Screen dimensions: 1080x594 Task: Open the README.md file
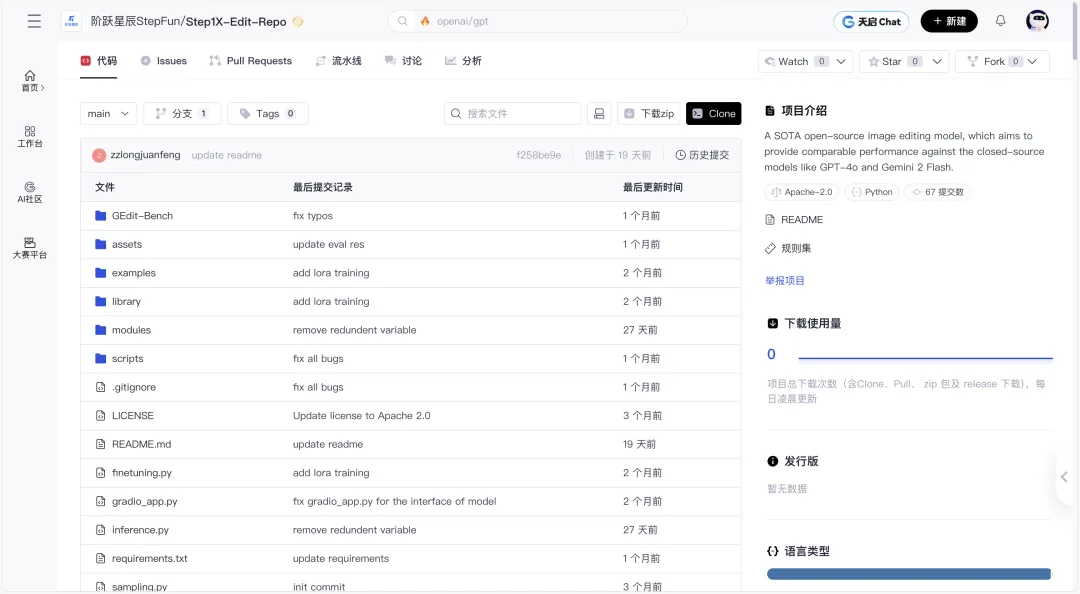coord(141,444)
